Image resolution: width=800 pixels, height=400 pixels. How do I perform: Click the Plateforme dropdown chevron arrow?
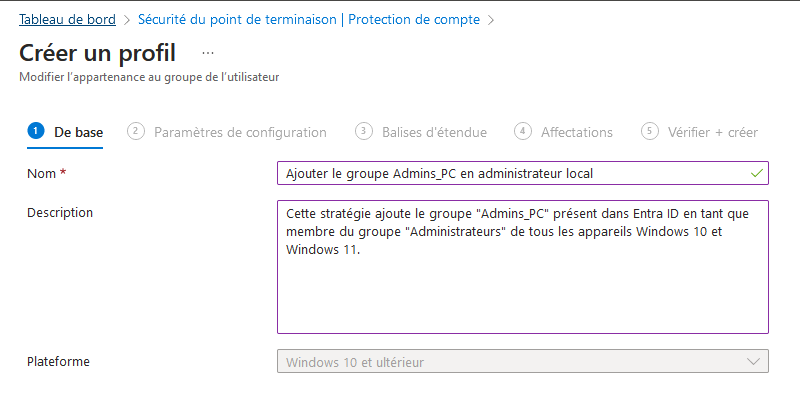pos(753,361)
